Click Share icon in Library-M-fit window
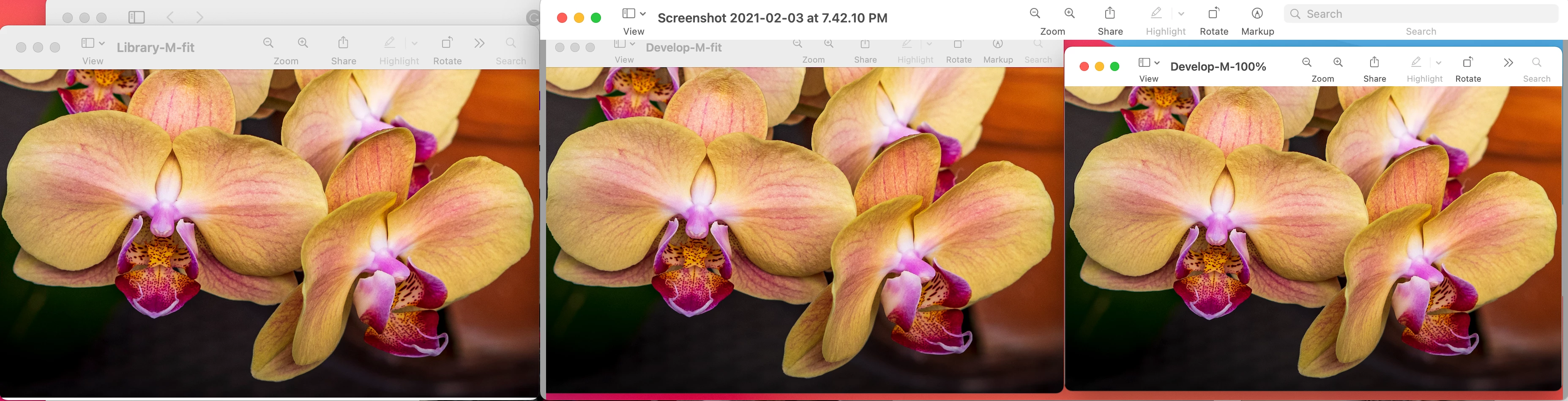 click(343, 42)
